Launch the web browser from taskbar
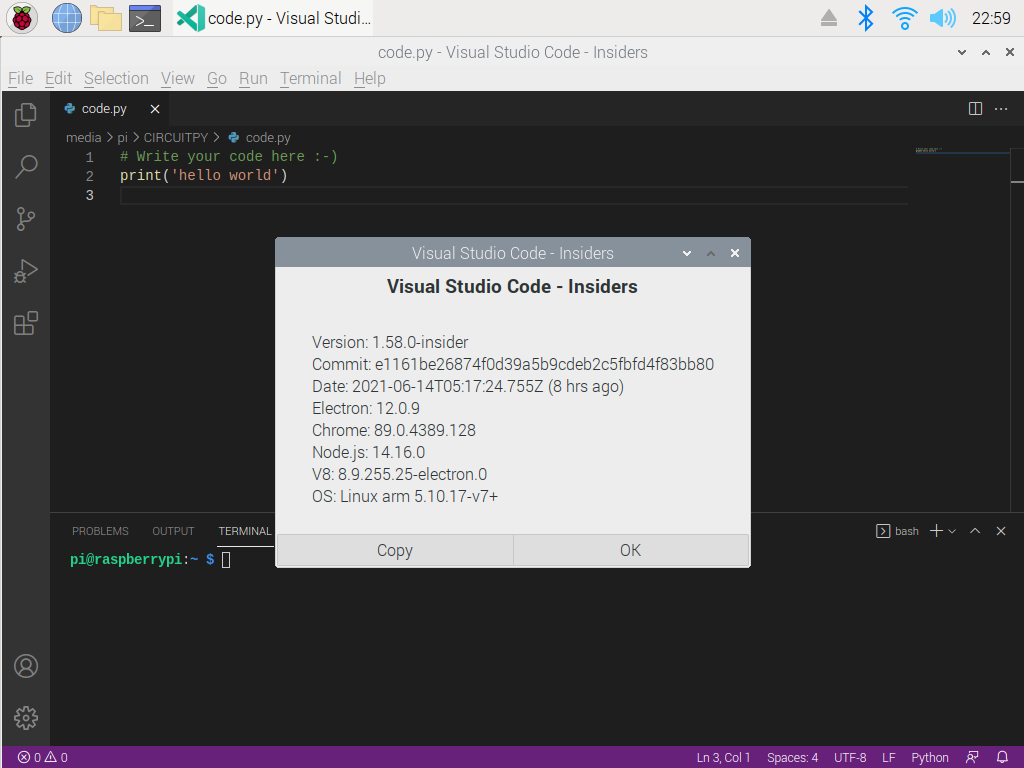The height and width of the screenshot is (768, 1024). (67, 18)
